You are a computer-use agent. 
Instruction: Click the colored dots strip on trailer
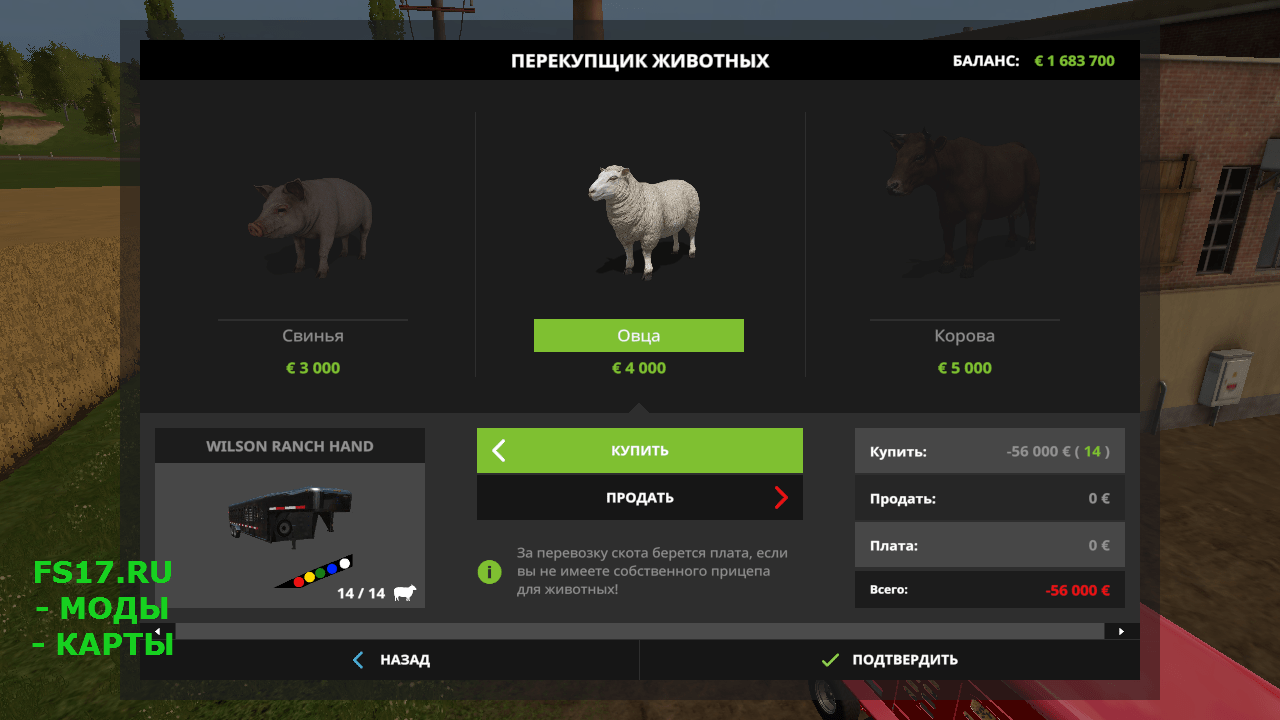[x=314, y=572]
